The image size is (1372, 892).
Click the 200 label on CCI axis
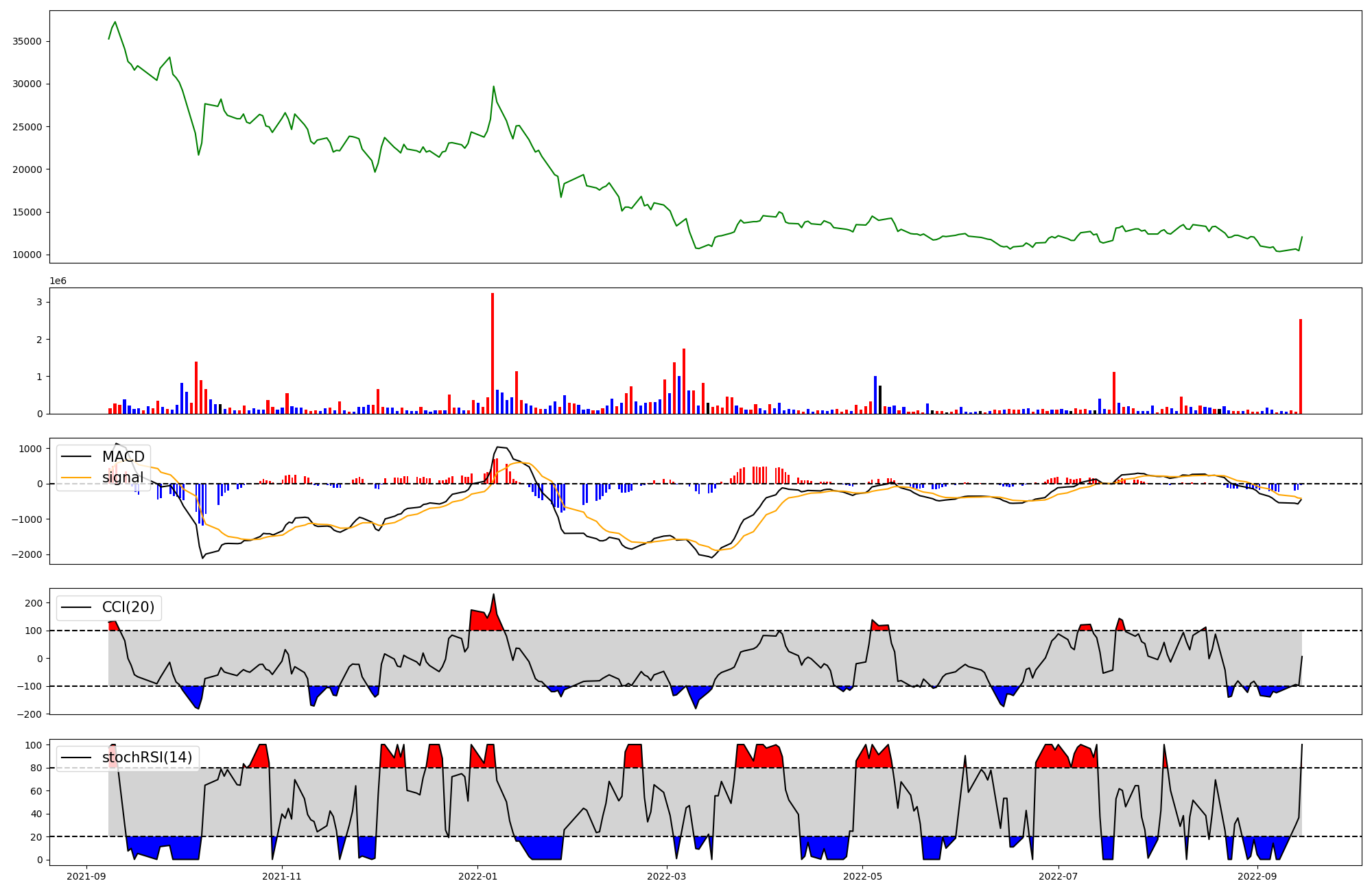coord(34,603)
